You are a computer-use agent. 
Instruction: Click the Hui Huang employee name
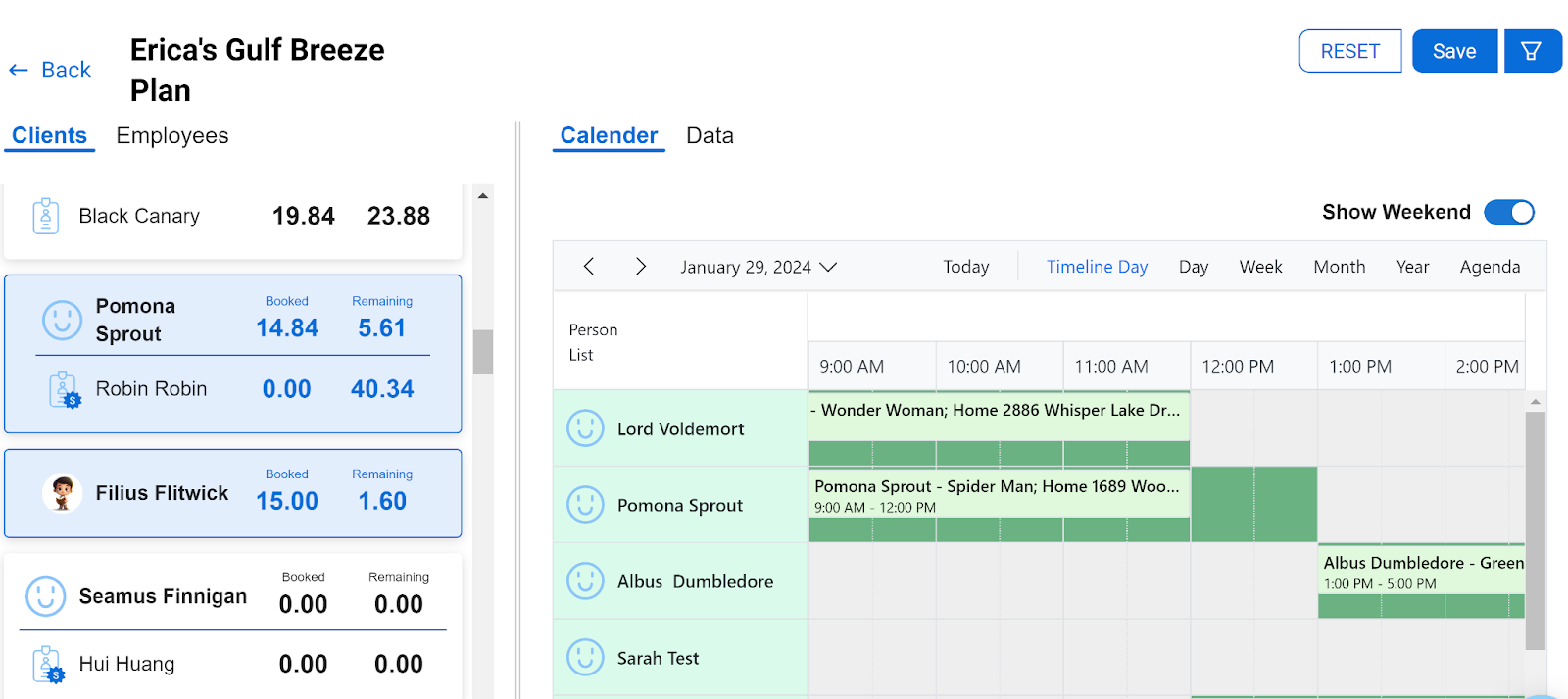point(126,664)
